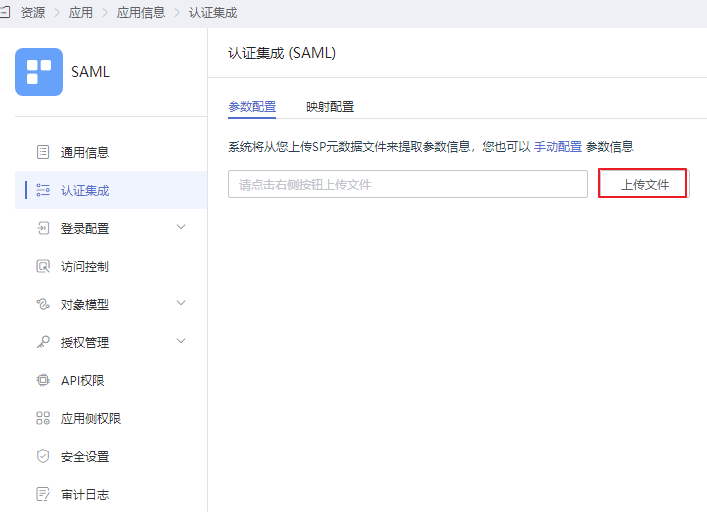707x512 pixels.
Task: Click the 认证集成 breadcrumb
Action: 212,12
